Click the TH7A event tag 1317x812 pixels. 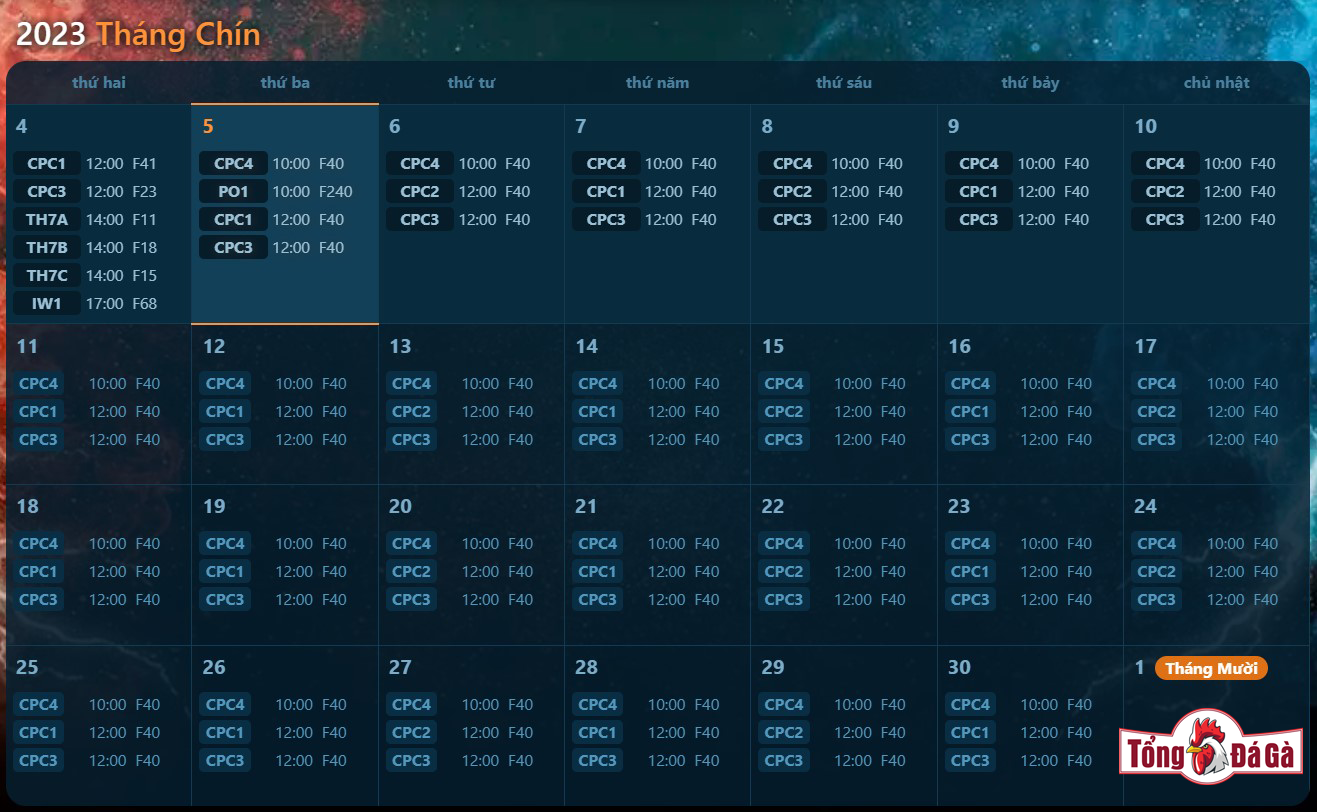[47, 219]
